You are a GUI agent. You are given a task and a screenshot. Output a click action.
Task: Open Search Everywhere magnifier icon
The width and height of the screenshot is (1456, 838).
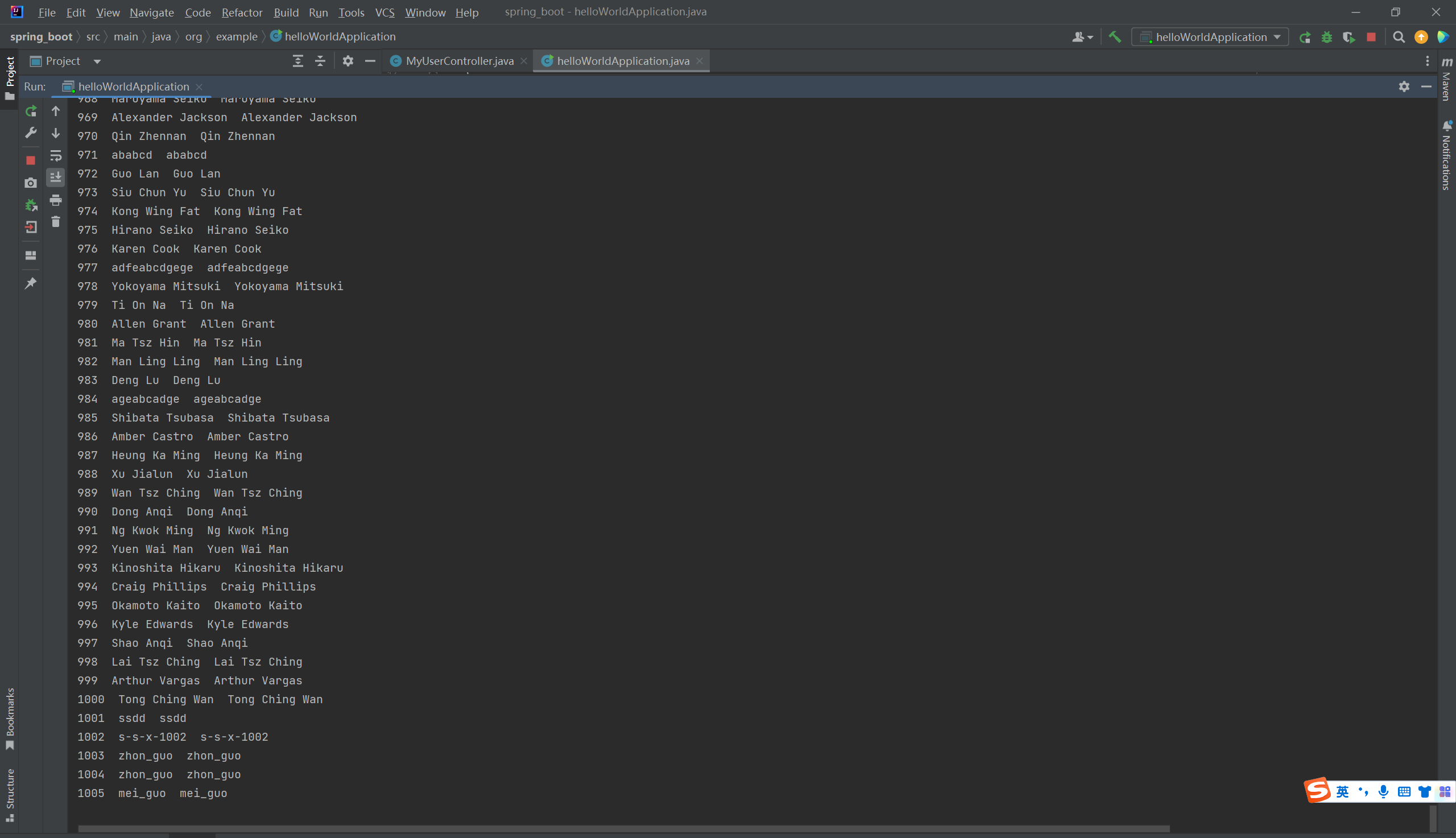1399,37
